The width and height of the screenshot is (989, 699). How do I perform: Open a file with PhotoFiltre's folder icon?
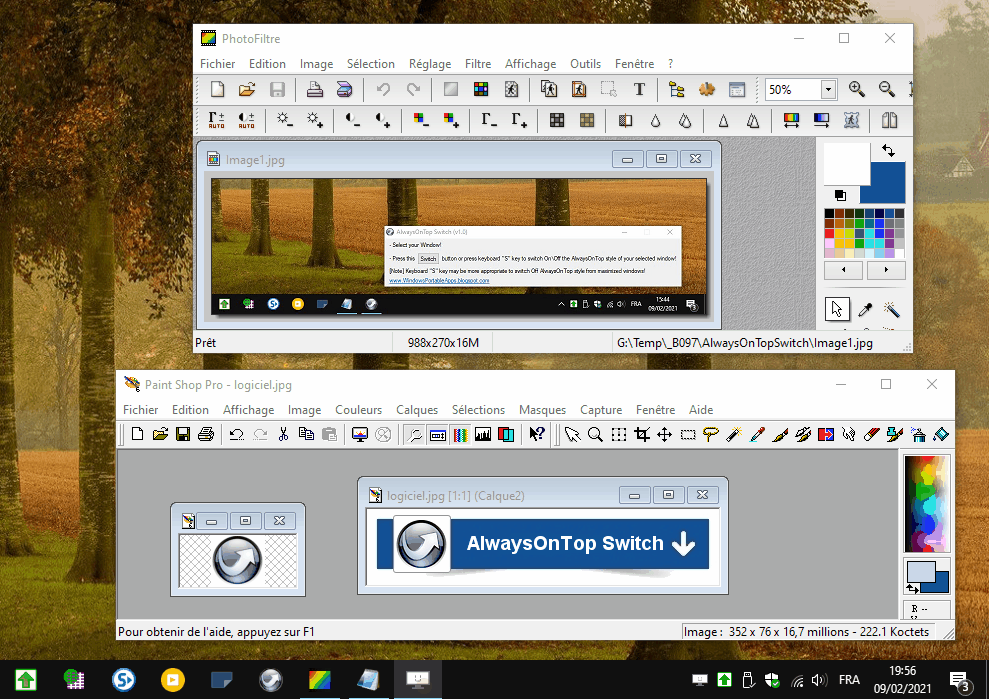coord(247,90)
